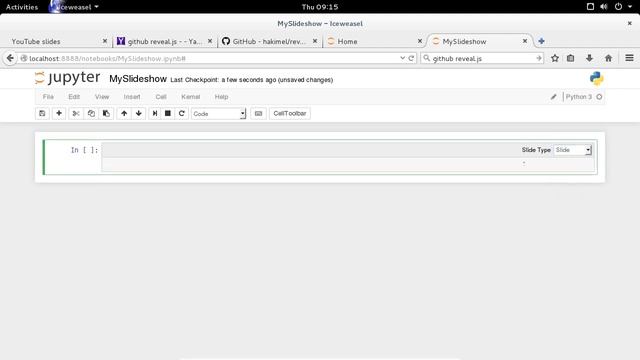Open browser downloads arrow icon

589,58
